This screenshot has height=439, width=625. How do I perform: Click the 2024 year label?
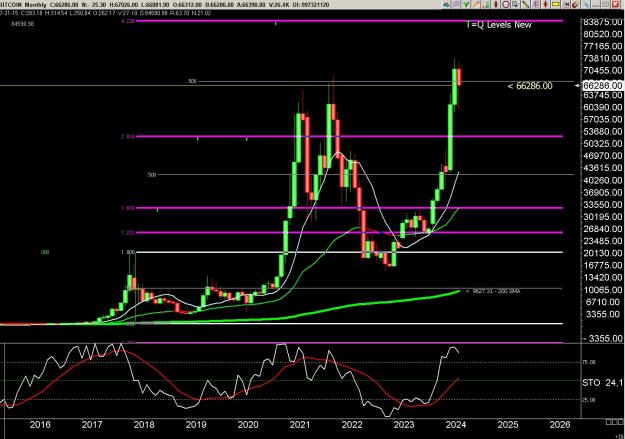click(456, 425)
